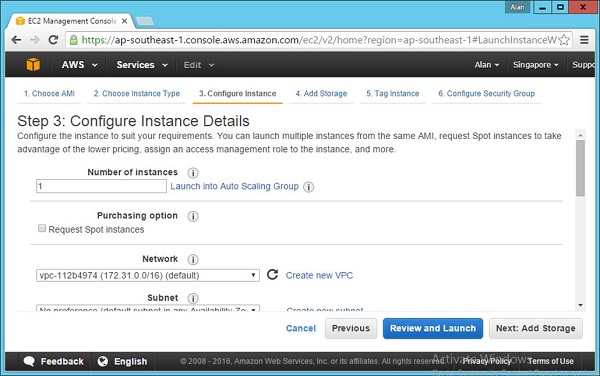Open the Singapore region dropdown
Viewport: 600px width, 376px height.
tap(535, 65)
